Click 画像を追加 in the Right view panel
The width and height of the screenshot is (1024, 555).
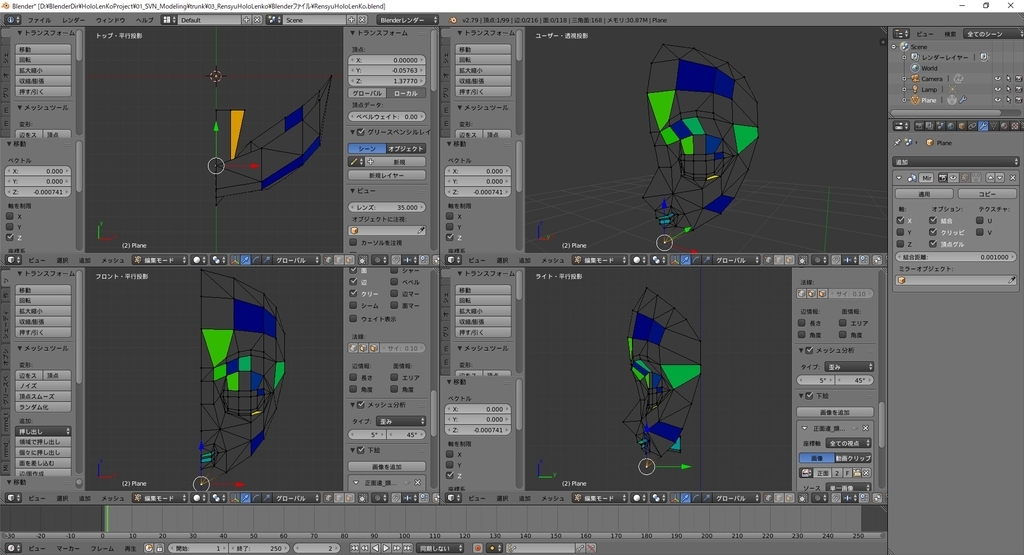pos(835,412)
